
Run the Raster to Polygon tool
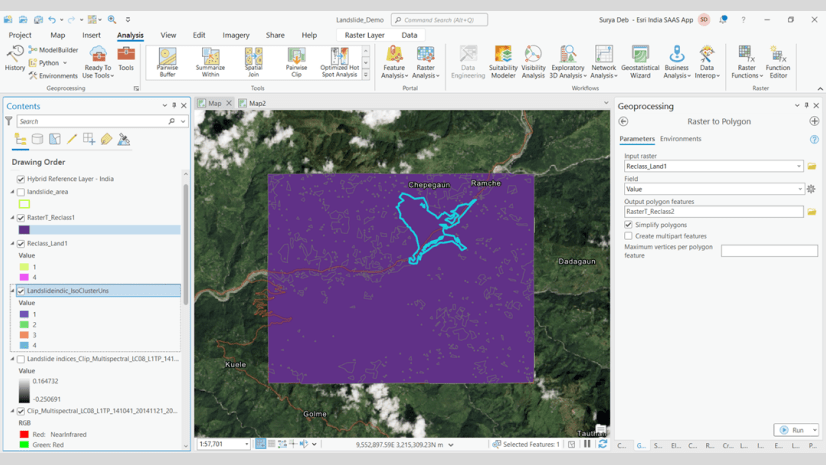[793, 430]
